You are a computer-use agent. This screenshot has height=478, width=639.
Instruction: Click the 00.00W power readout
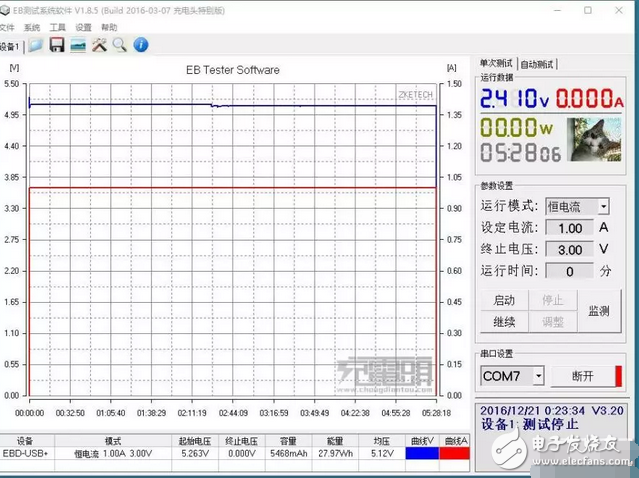pyautogui.click(x=516, y=127)
